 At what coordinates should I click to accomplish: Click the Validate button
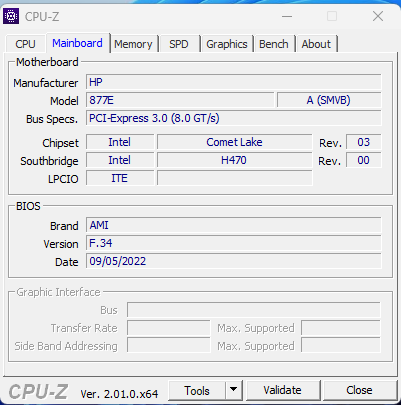(x=282, y=390)
